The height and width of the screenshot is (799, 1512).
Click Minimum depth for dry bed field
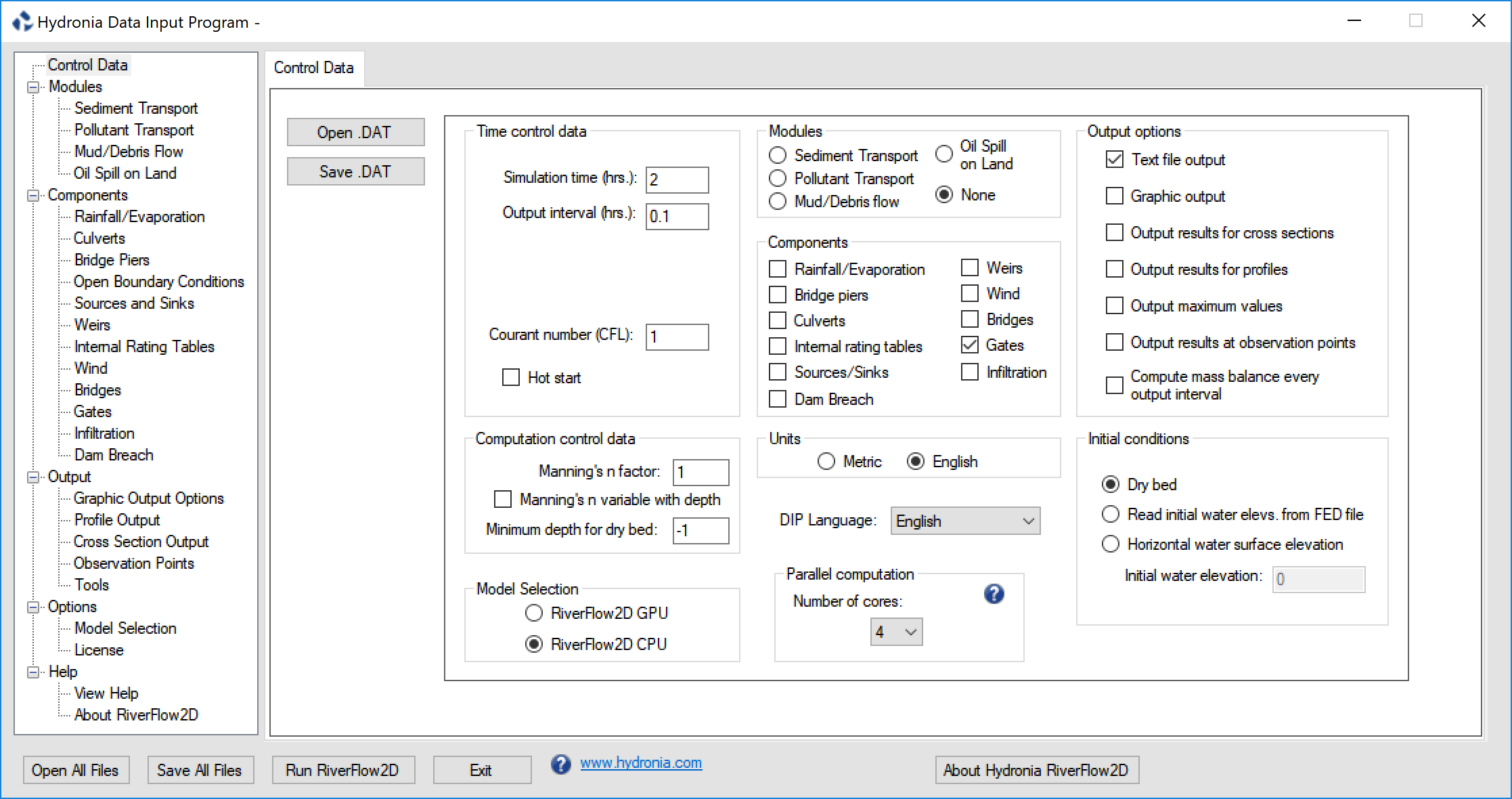[701, 531]
